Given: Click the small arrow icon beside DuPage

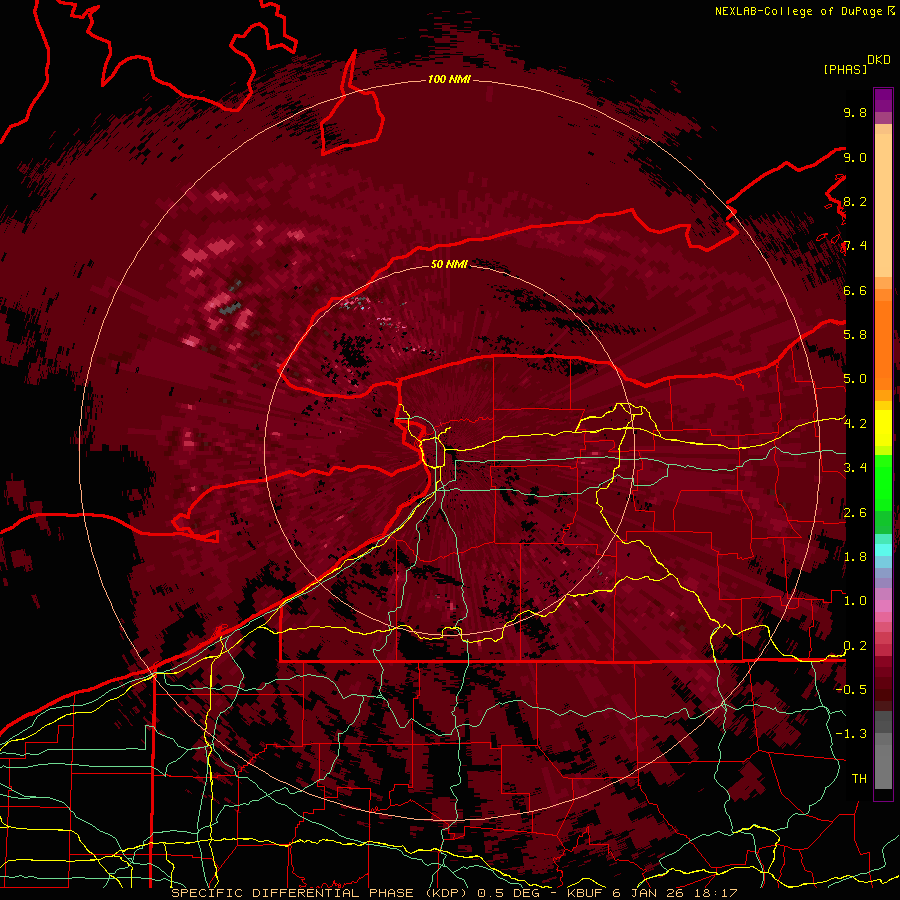Looking at the screenshot, I should [890, 11].
